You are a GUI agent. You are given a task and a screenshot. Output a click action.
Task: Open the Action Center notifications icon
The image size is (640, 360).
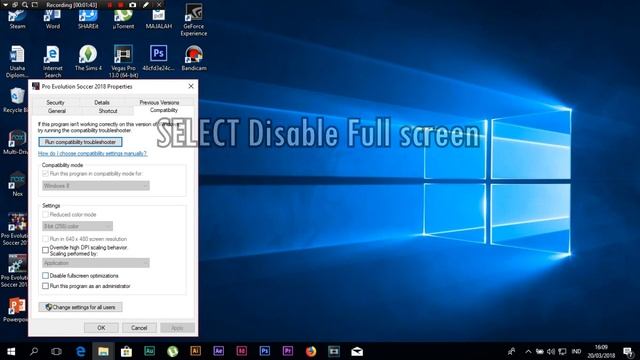click(x=628, y=351)
